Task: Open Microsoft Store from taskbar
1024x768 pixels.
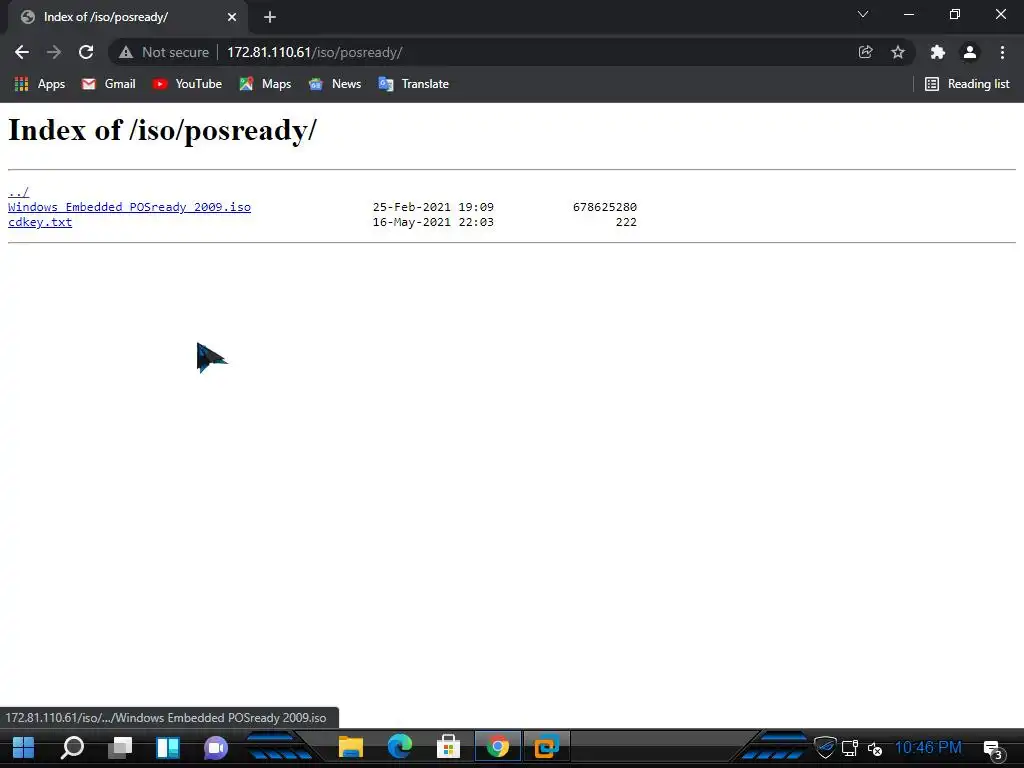Action: [449, 747]
